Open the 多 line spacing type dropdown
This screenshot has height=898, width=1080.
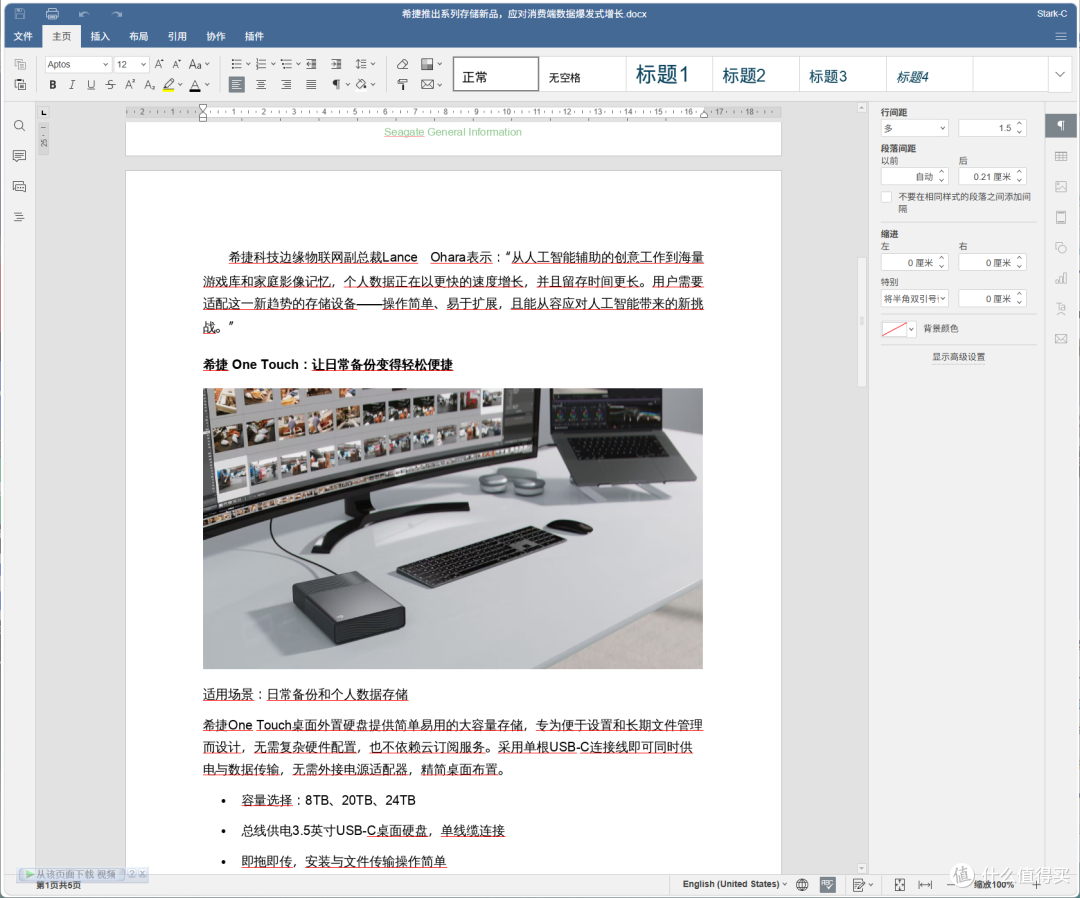coord(914,128)
